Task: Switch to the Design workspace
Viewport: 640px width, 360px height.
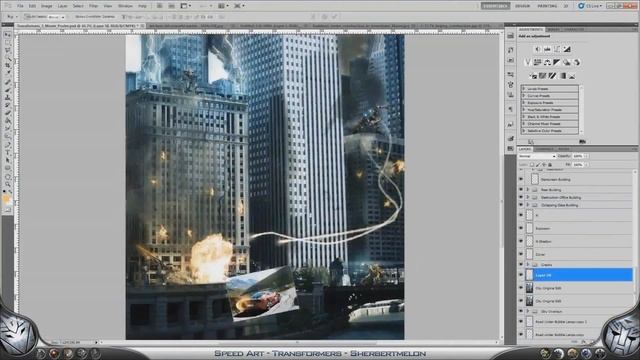Action: 522,6
